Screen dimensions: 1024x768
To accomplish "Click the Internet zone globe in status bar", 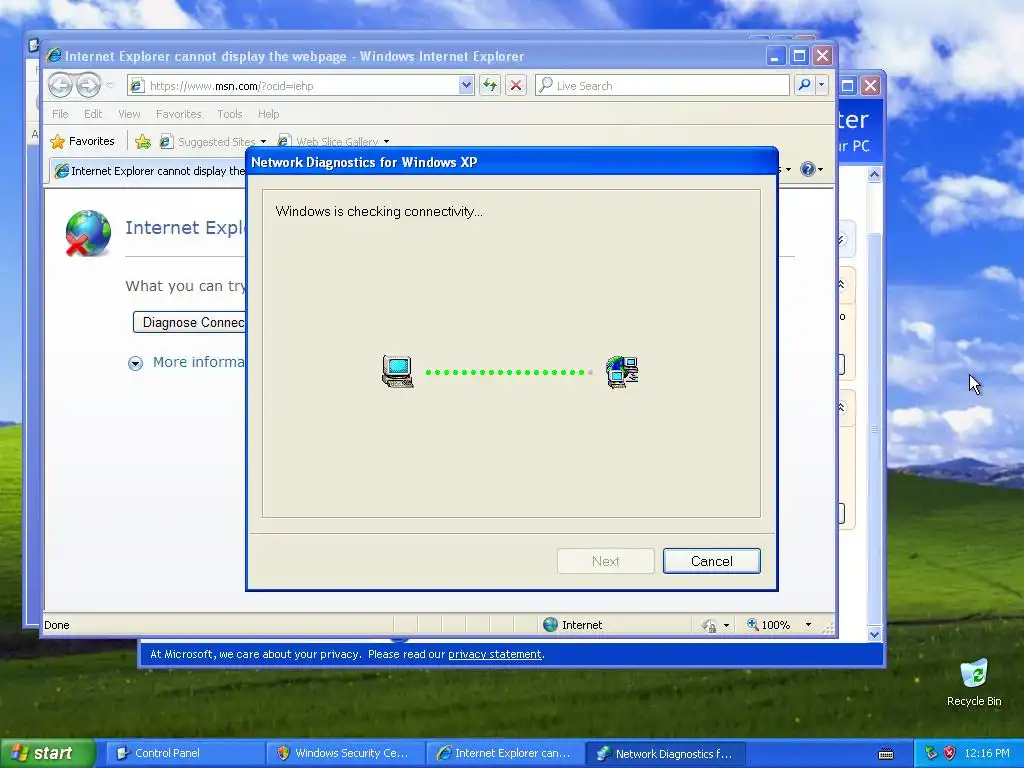I will click(551, 624).
